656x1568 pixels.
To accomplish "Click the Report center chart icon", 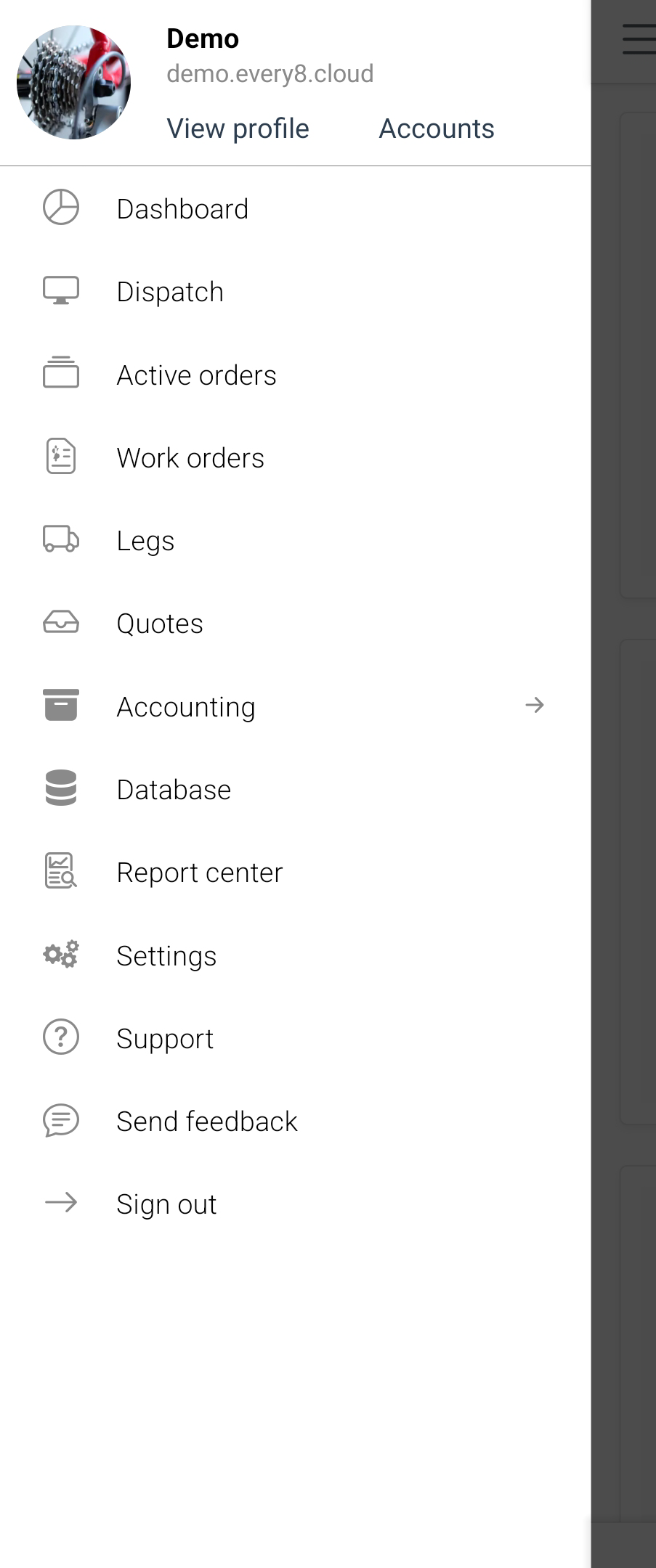I will coord(61,871).
